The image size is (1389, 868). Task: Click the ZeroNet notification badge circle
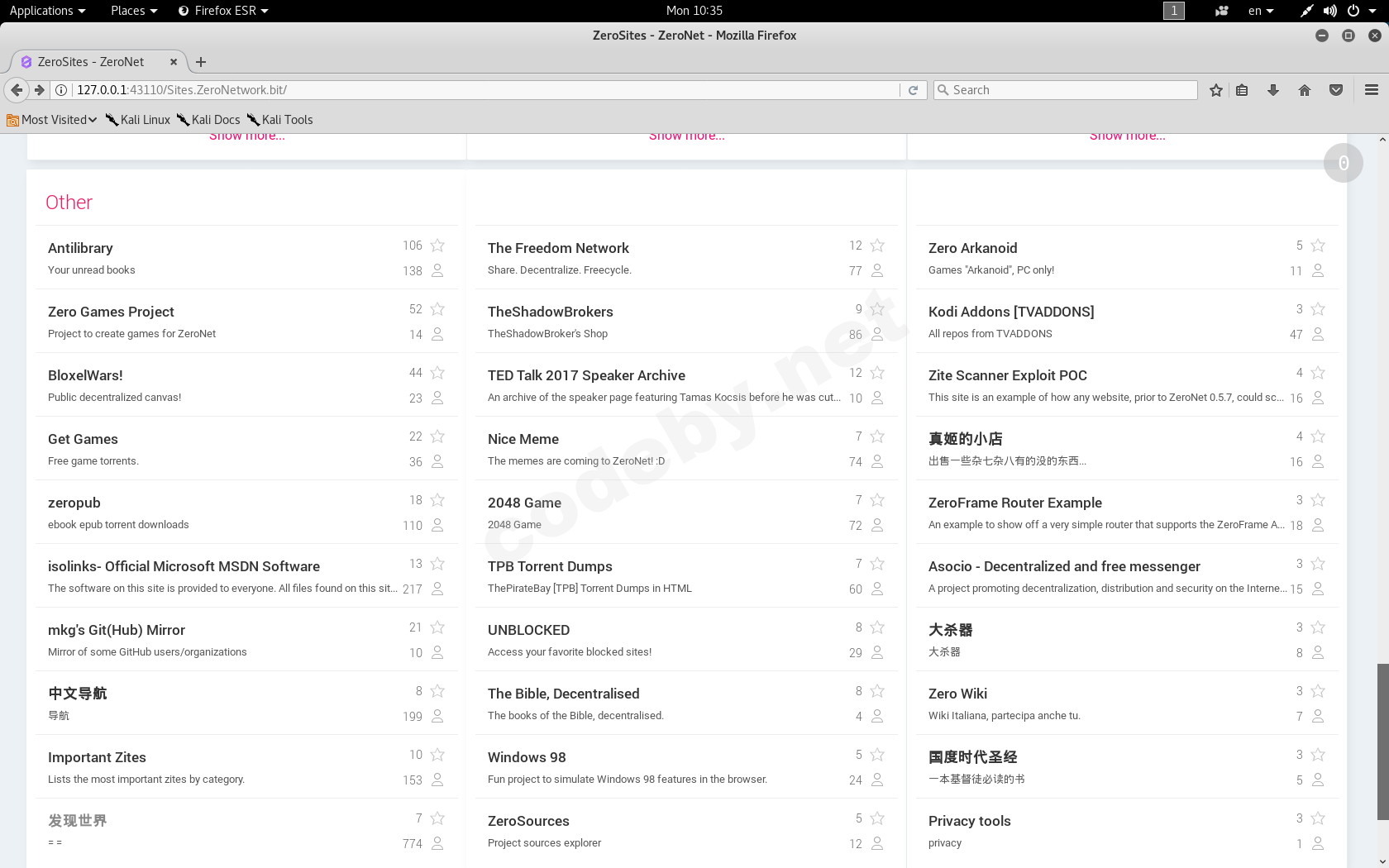pyautogui.click(x=1344, y=163)
